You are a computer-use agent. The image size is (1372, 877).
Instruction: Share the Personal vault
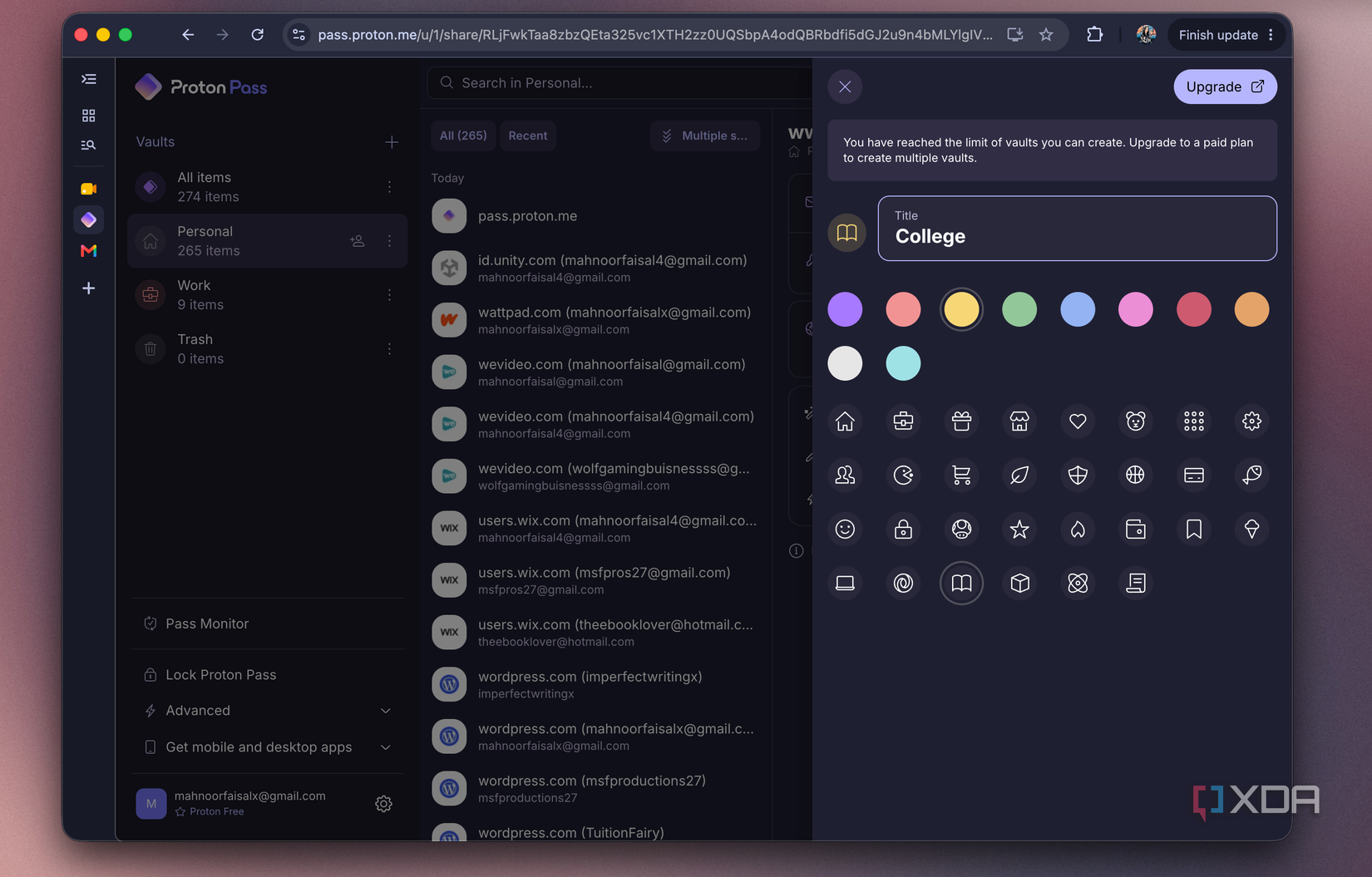click(x=358, y=241)
